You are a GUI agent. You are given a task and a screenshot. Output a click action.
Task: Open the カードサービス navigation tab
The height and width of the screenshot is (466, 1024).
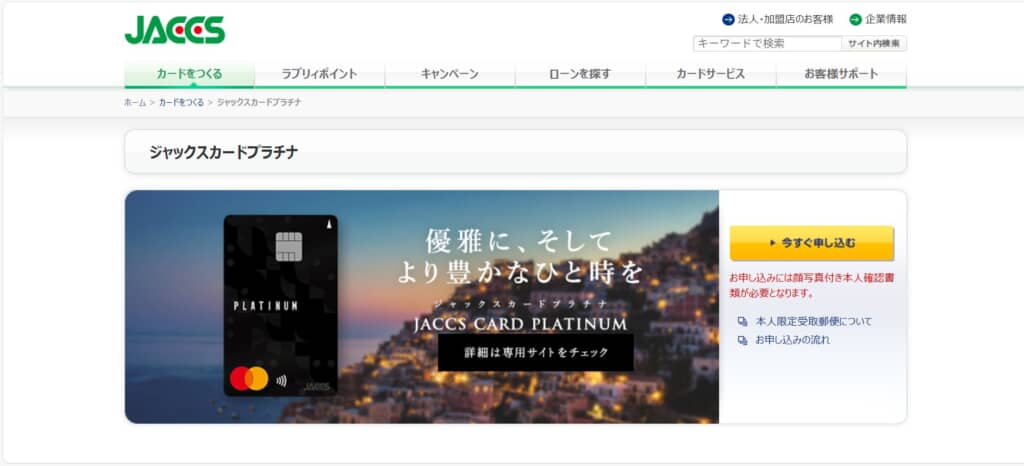(x=710, y=74)
